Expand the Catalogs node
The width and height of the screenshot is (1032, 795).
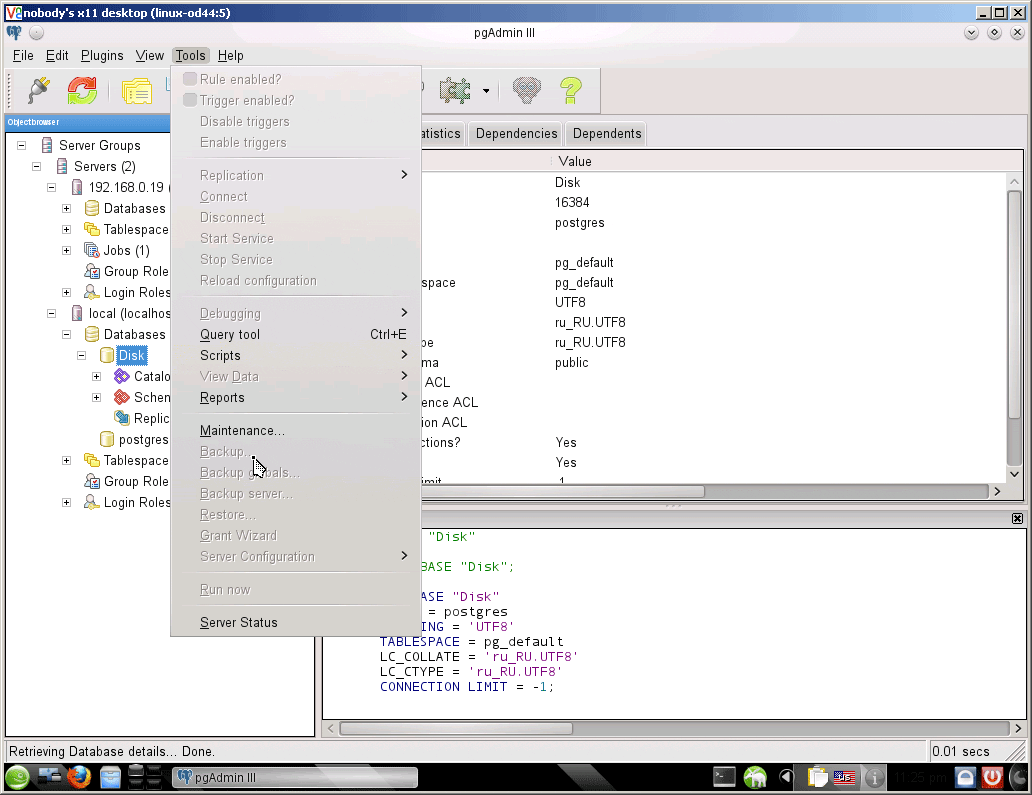[x=97, y=376]
